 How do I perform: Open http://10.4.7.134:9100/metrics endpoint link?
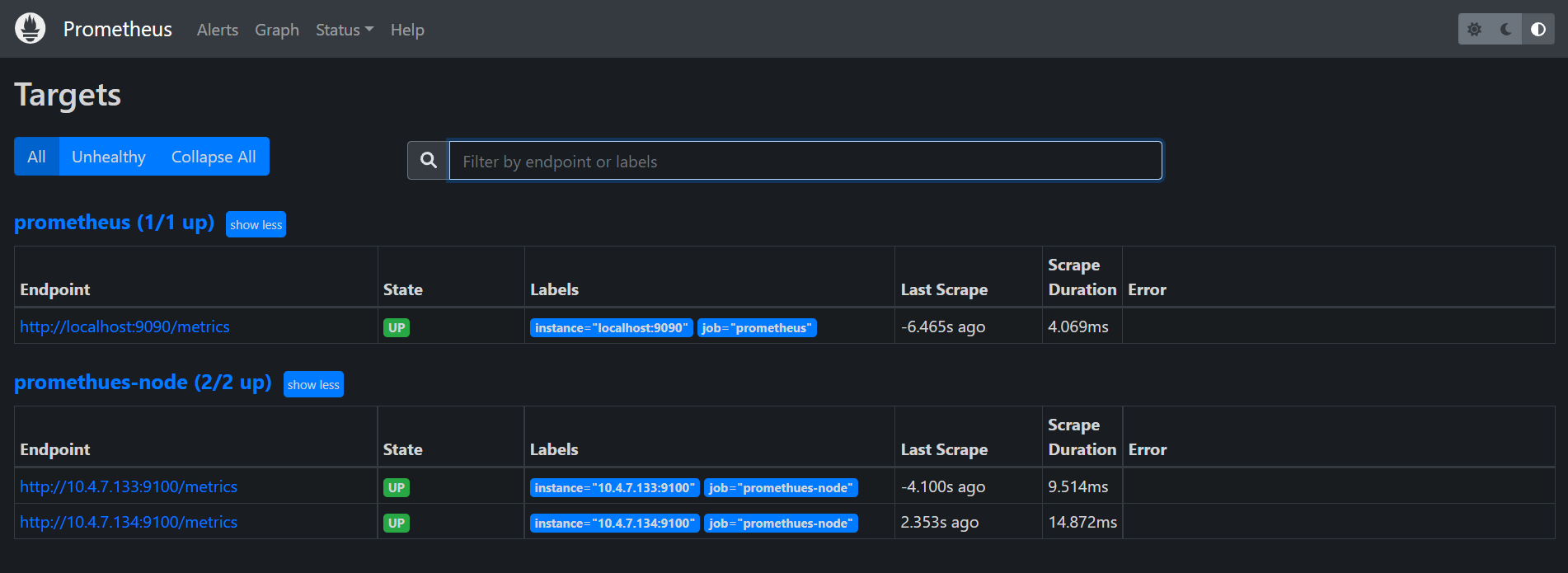(129, 522)
